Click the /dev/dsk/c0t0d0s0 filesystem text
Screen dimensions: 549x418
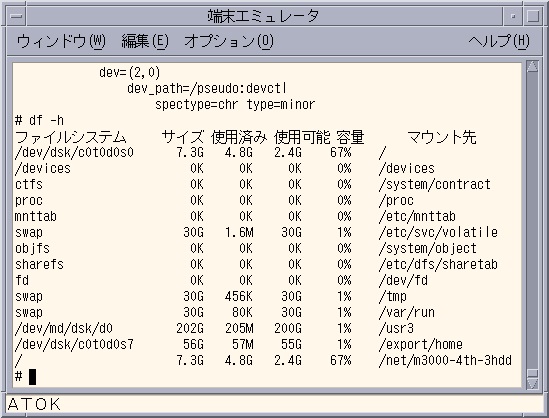point(74,153)
